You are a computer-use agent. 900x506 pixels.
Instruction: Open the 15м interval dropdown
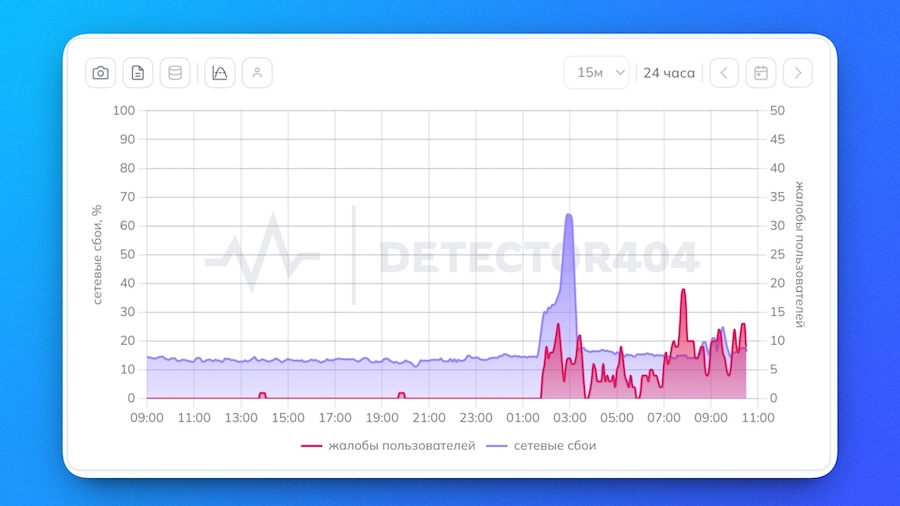click(596, 73)
